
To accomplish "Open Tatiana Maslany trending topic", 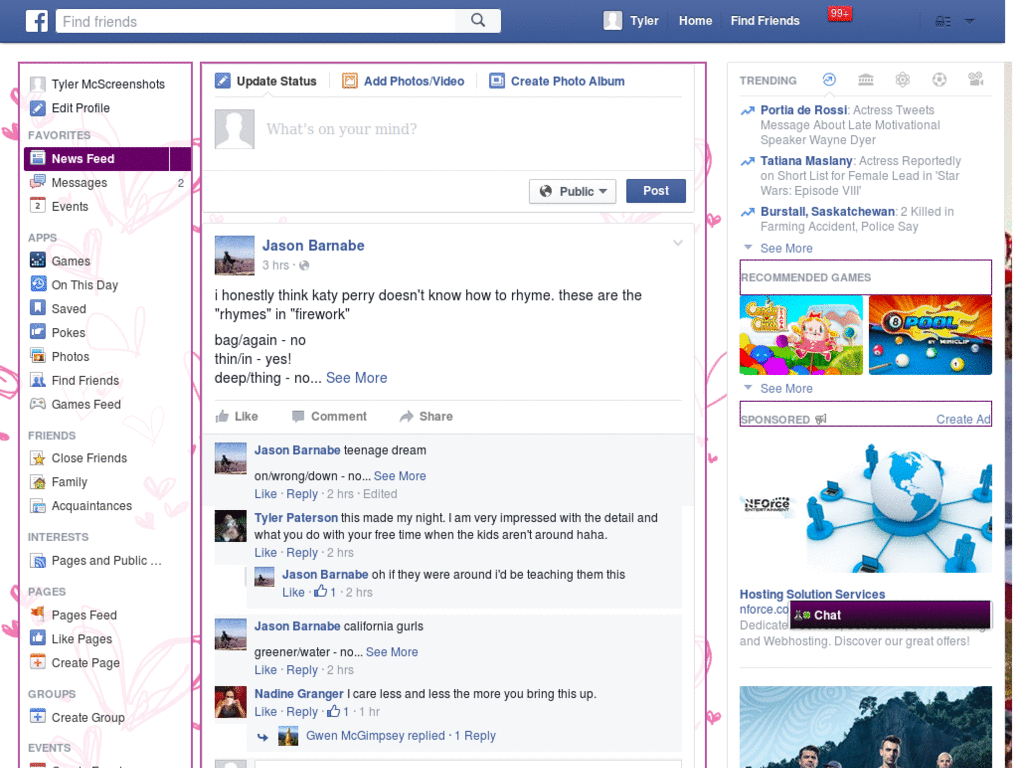I will tap(806, 161).
